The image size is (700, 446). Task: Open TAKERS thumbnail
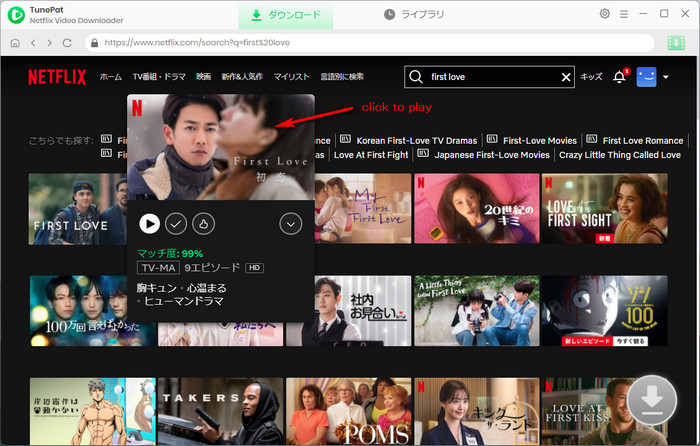coord(221,411)
